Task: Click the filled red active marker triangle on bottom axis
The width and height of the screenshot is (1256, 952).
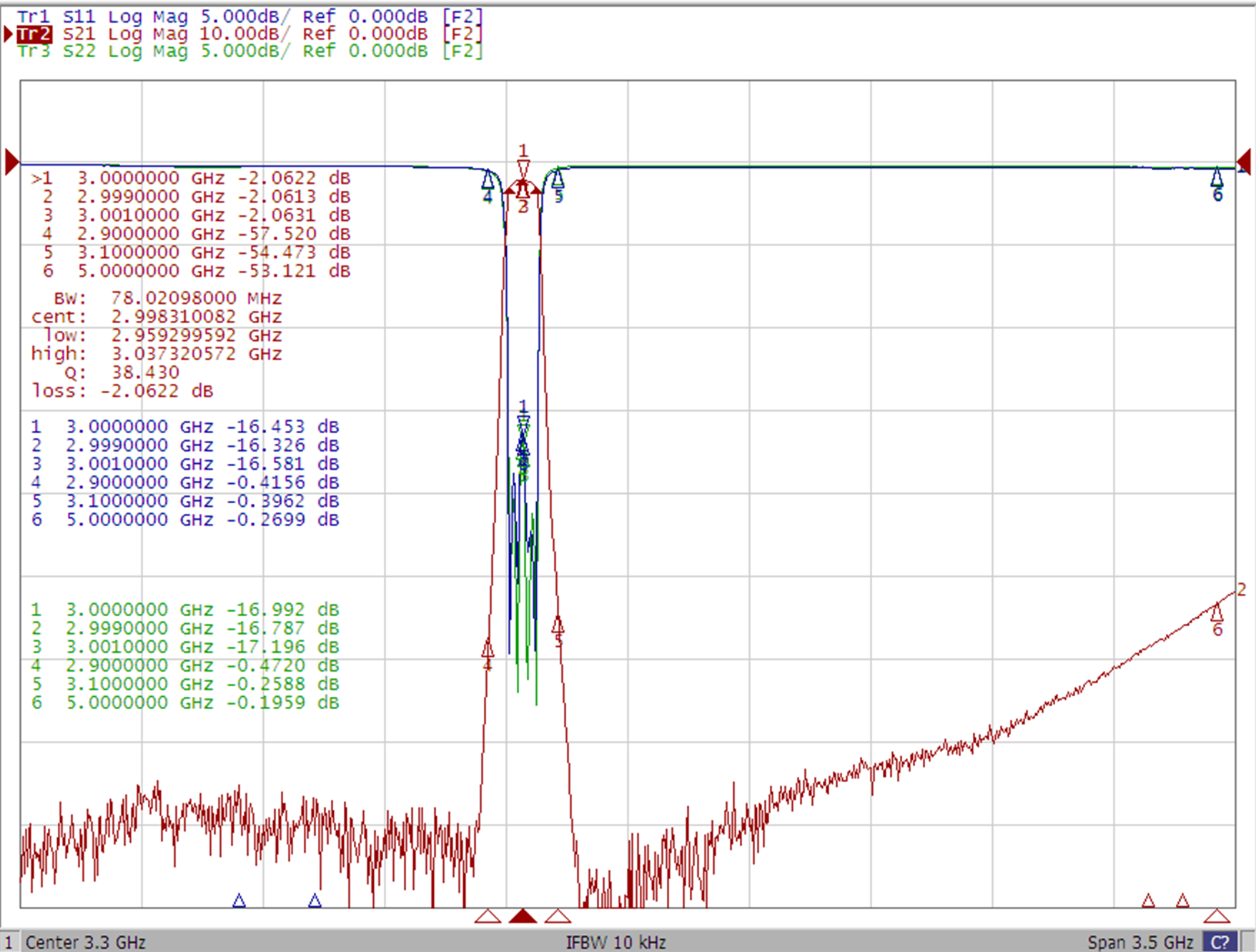Action: point(523,916)
